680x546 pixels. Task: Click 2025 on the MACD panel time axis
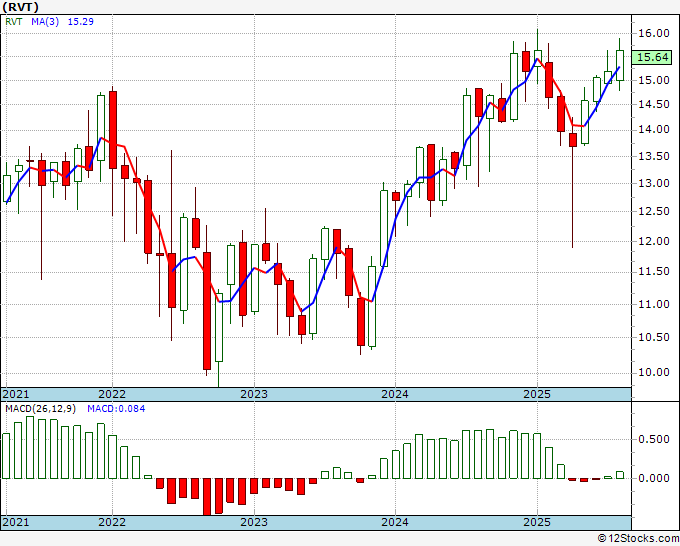click(x=537, y=522)
